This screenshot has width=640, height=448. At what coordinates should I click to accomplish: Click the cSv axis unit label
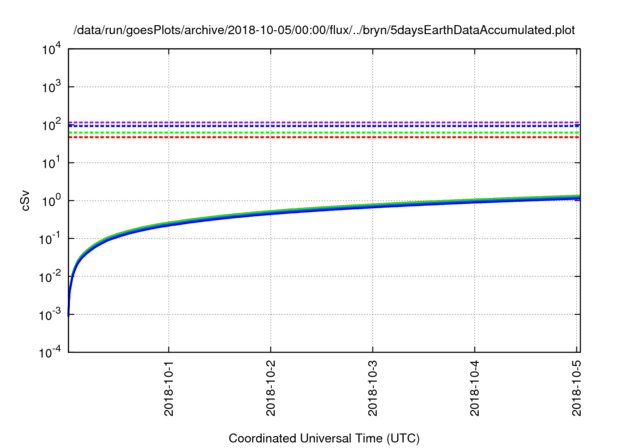pyautogui.click(x=25, y=200)
